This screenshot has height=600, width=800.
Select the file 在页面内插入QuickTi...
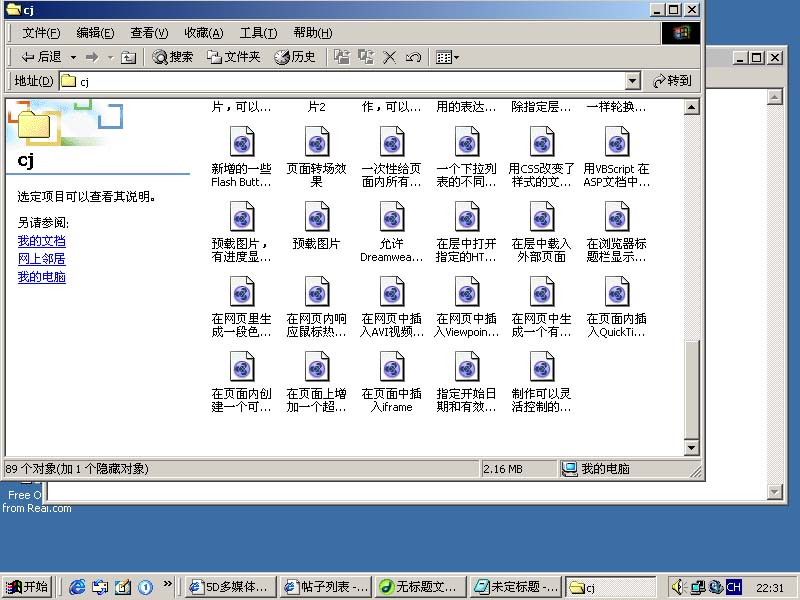coord(617,307)
